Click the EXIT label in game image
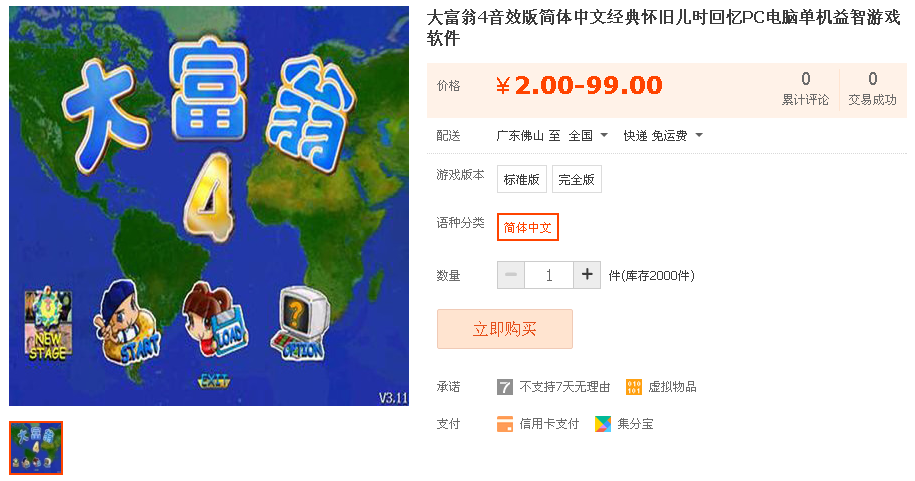 pyautogui.click(x=214, y=381)
